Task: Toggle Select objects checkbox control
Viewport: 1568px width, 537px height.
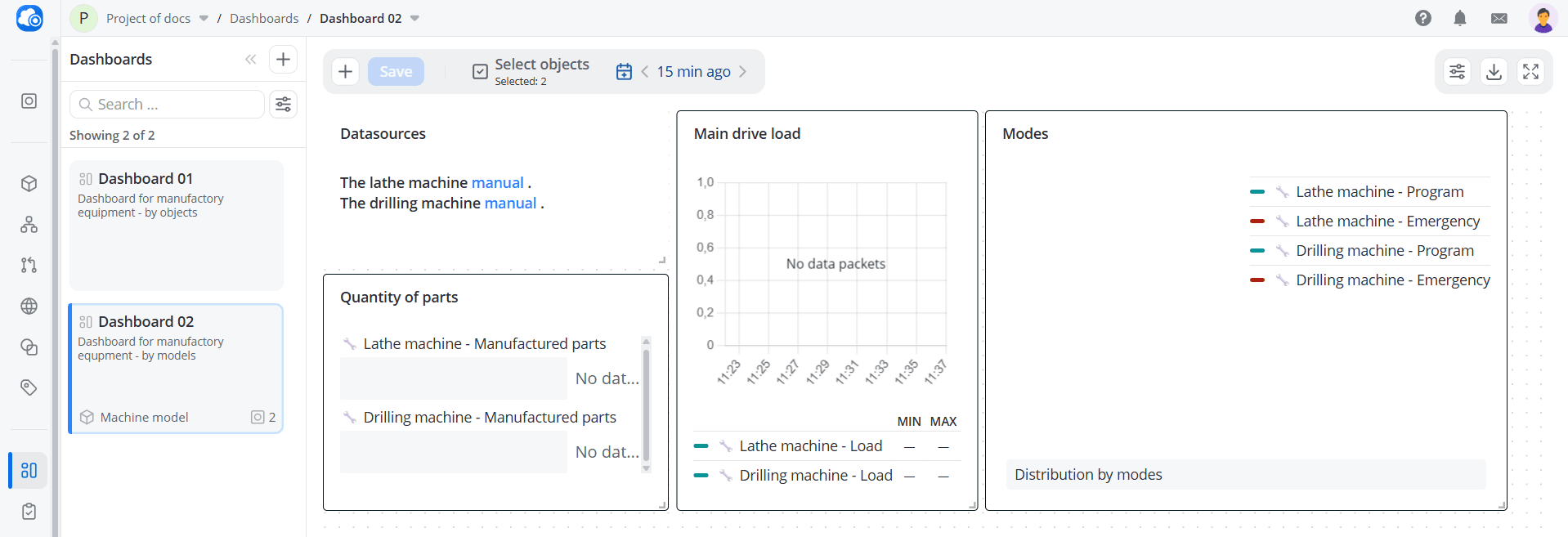Action: click(x=480, y=71)
